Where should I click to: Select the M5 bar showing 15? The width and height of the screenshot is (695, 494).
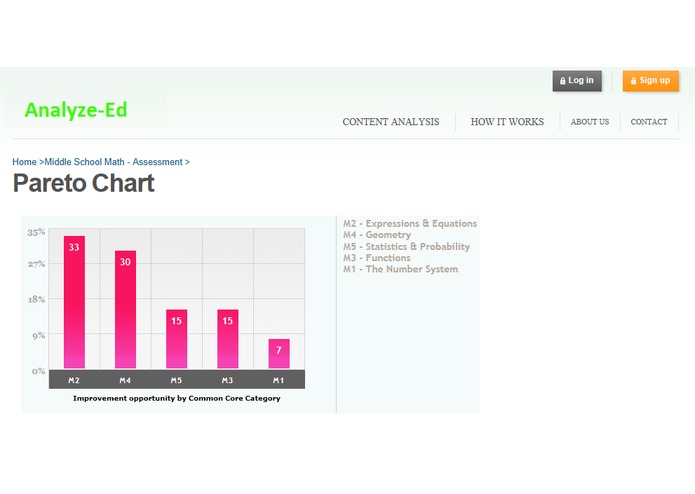pyautogui.click(x=176, y=339)
